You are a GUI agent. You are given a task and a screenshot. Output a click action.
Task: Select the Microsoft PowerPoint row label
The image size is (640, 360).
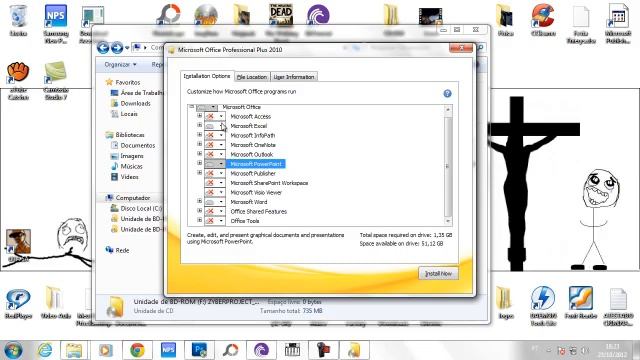pos(256,164)
